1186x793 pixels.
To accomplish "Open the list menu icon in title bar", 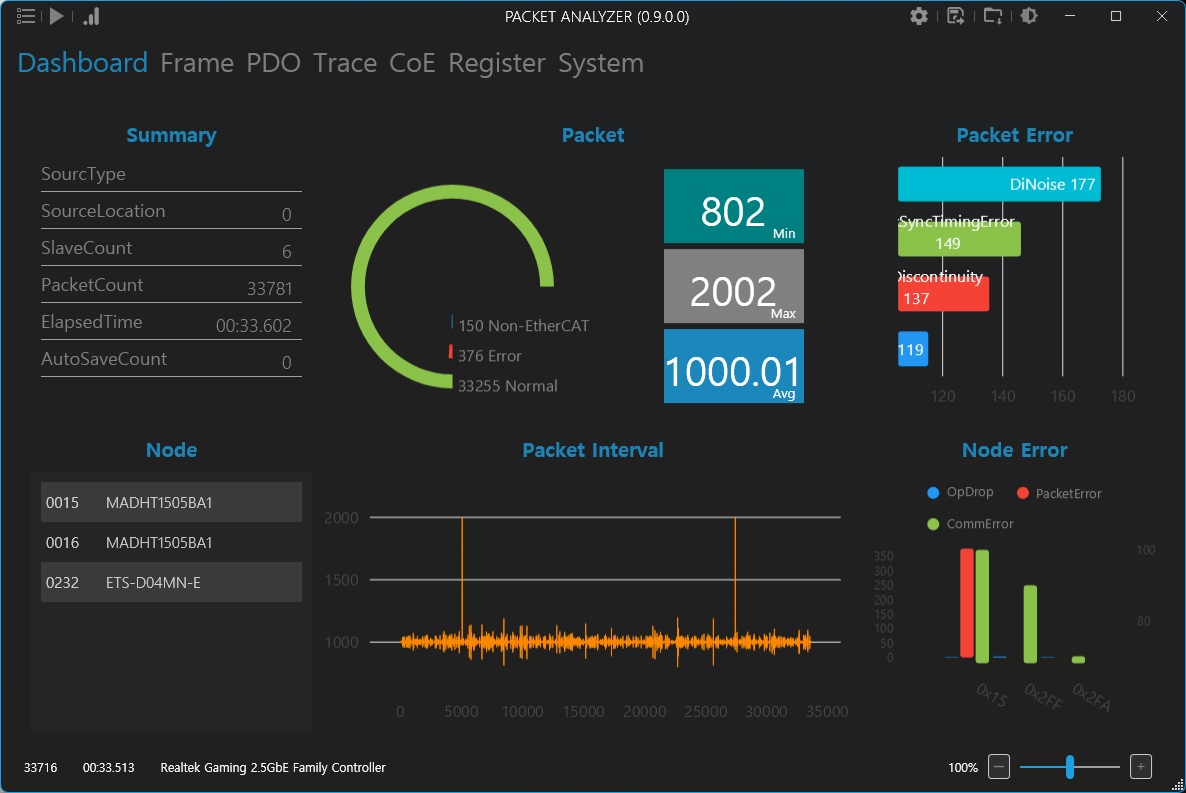I will coord(26,16).
